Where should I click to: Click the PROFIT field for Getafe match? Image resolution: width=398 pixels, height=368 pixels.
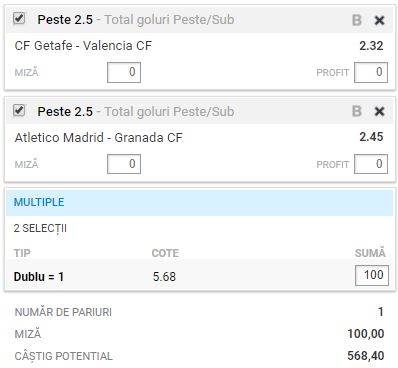pyautogui.click(x=371, y=72)
